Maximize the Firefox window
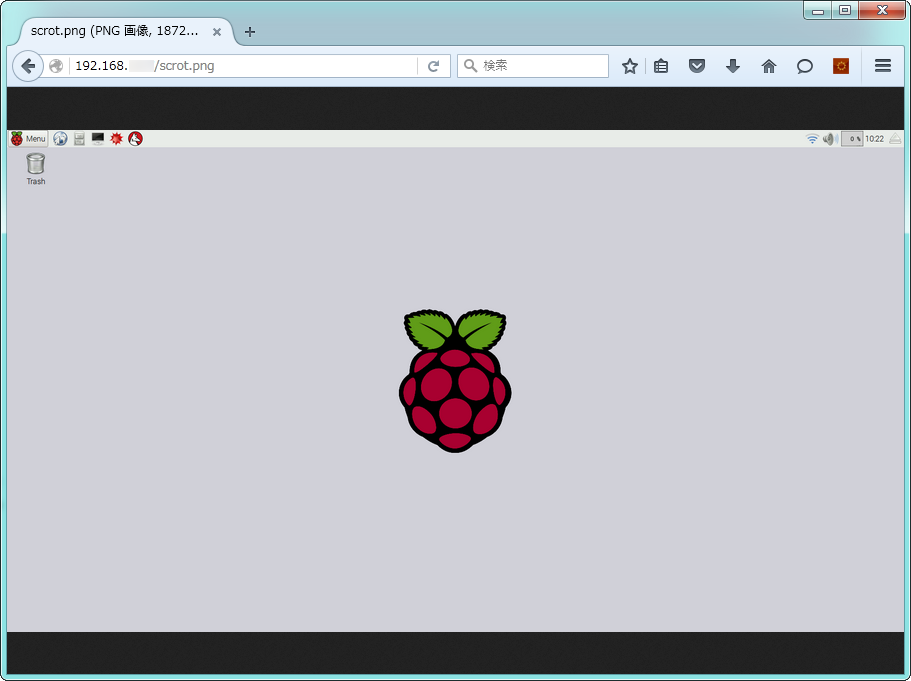The width and height of the screenshot is (911, 681). point(845,10)
